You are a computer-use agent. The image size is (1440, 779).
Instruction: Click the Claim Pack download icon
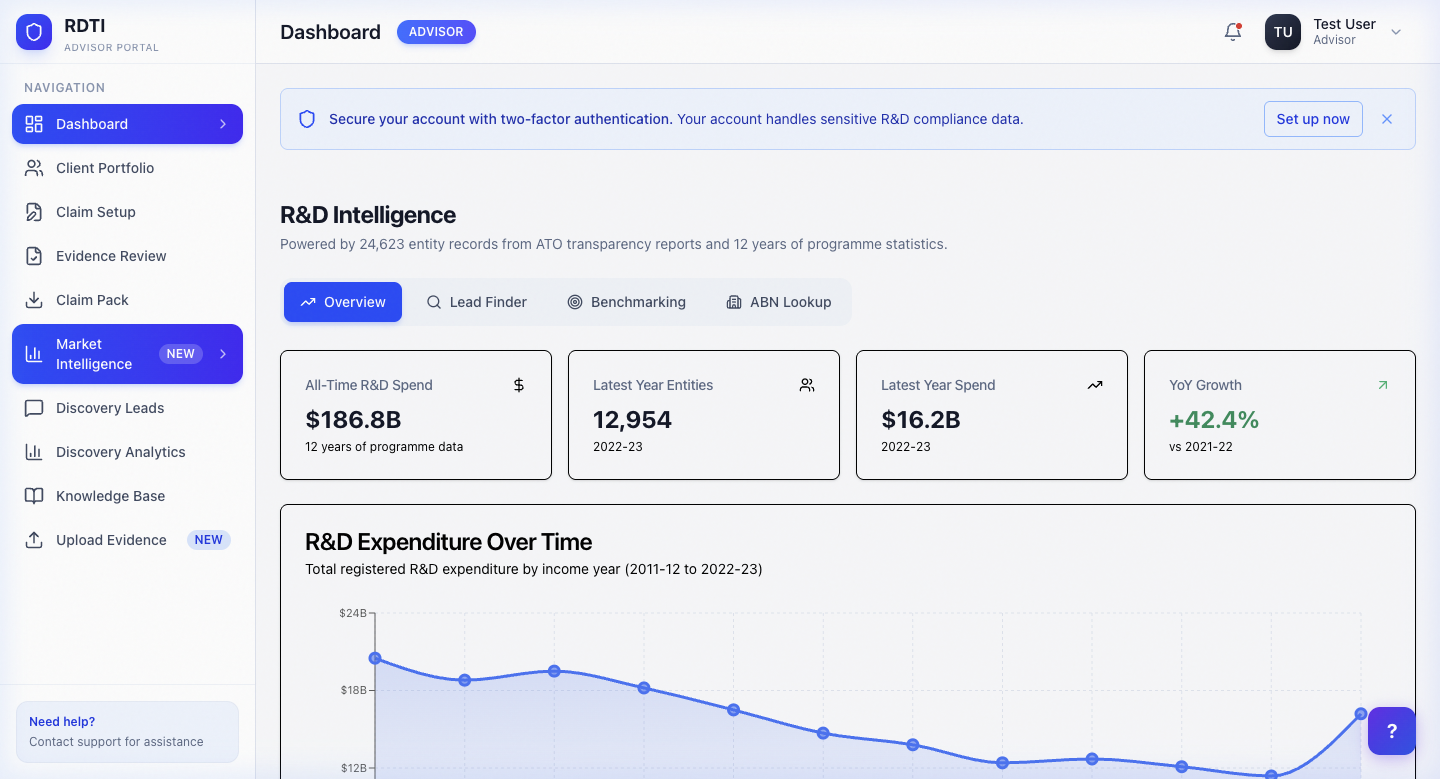tap(34, 300)
